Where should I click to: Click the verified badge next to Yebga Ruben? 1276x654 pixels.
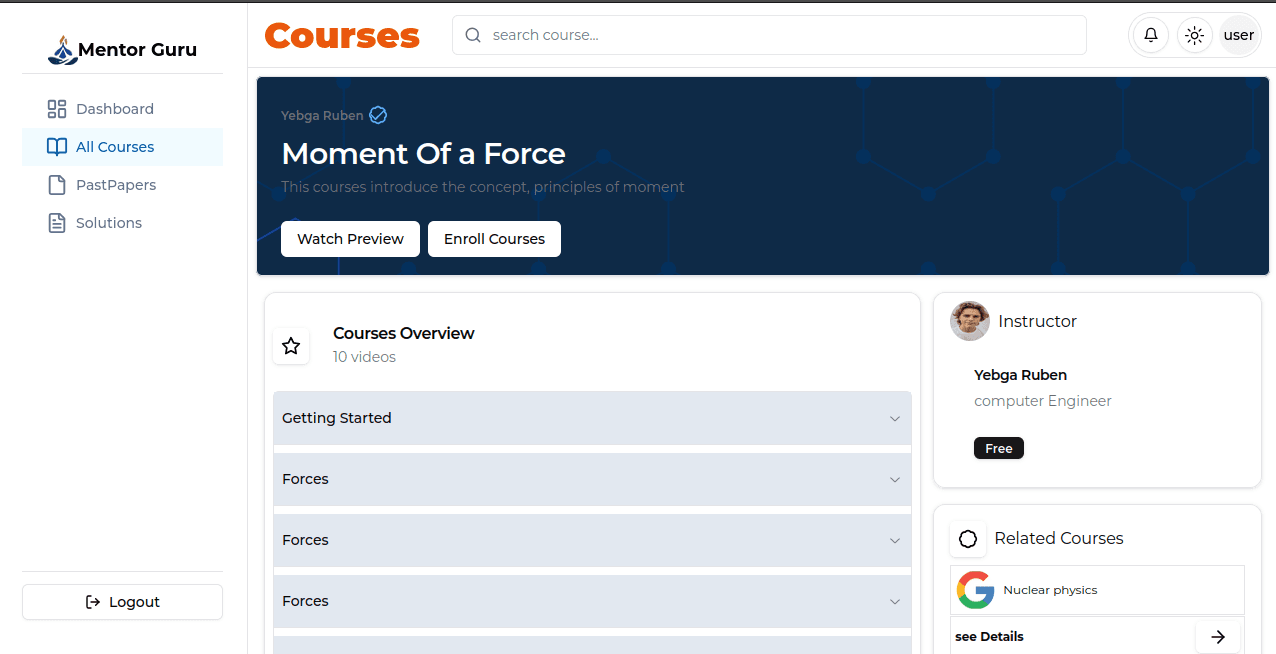coord(378,115)
